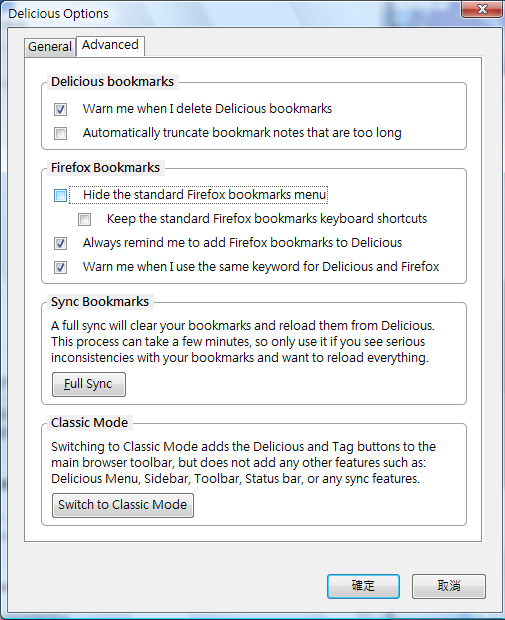Check Hide the standard Firefox bookmarks menu
Image resolution: width=505 pixels, height=620 pixels.
(61, 195)
